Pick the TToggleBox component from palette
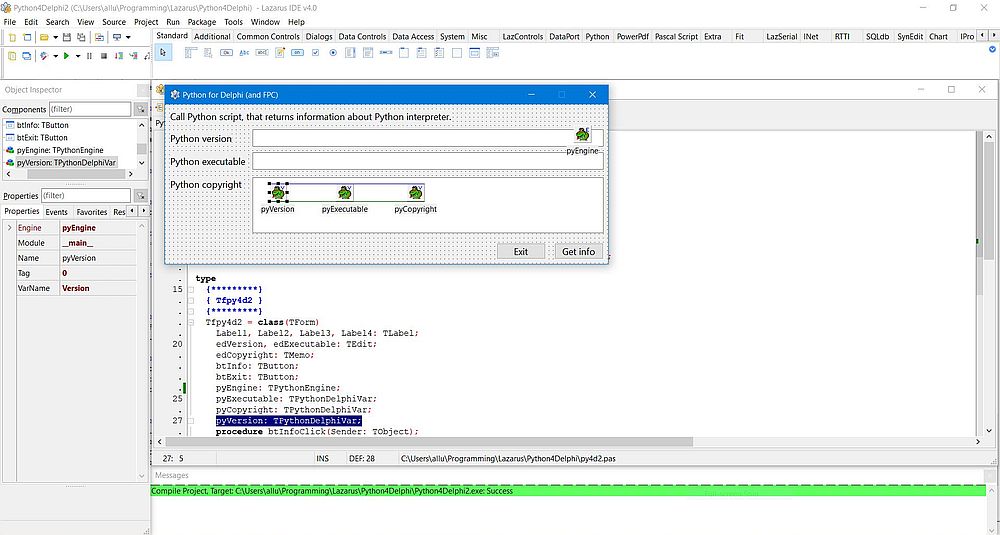This screenshot has height=535, width=1000. pos(297,53)
